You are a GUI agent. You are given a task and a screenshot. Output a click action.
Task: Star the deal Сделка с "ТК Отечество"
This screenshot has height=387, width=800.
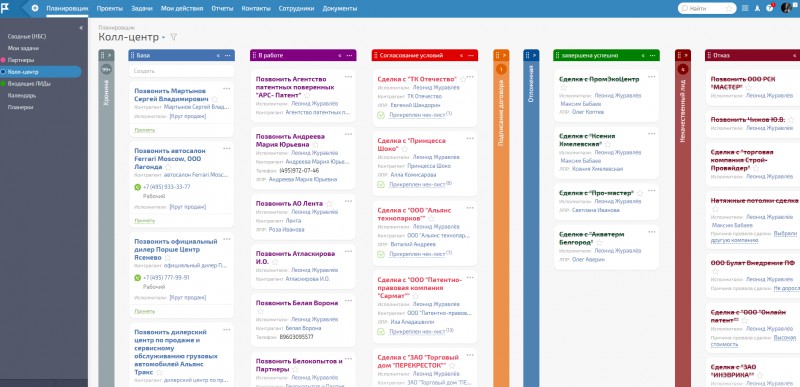463,79
